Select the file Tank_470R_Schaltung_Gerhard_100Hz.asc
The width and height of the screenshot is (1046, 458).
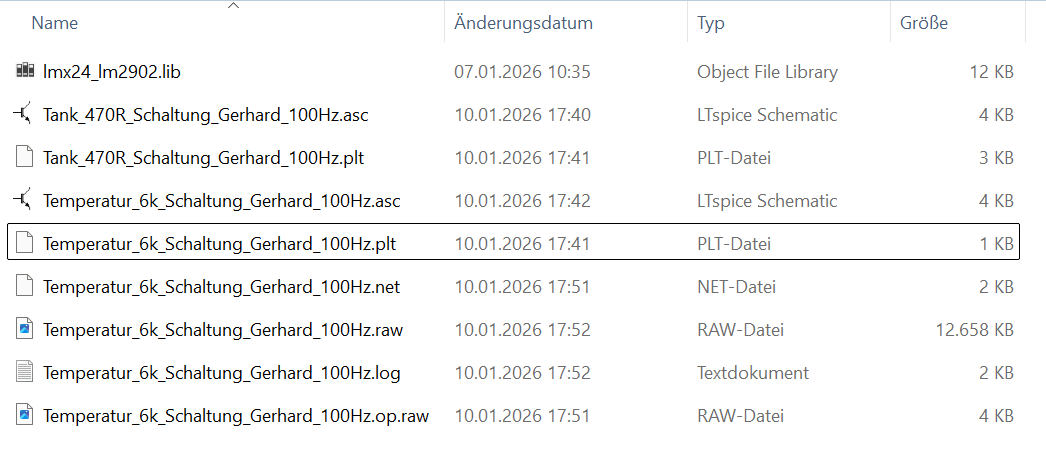(x=205, y=115)
